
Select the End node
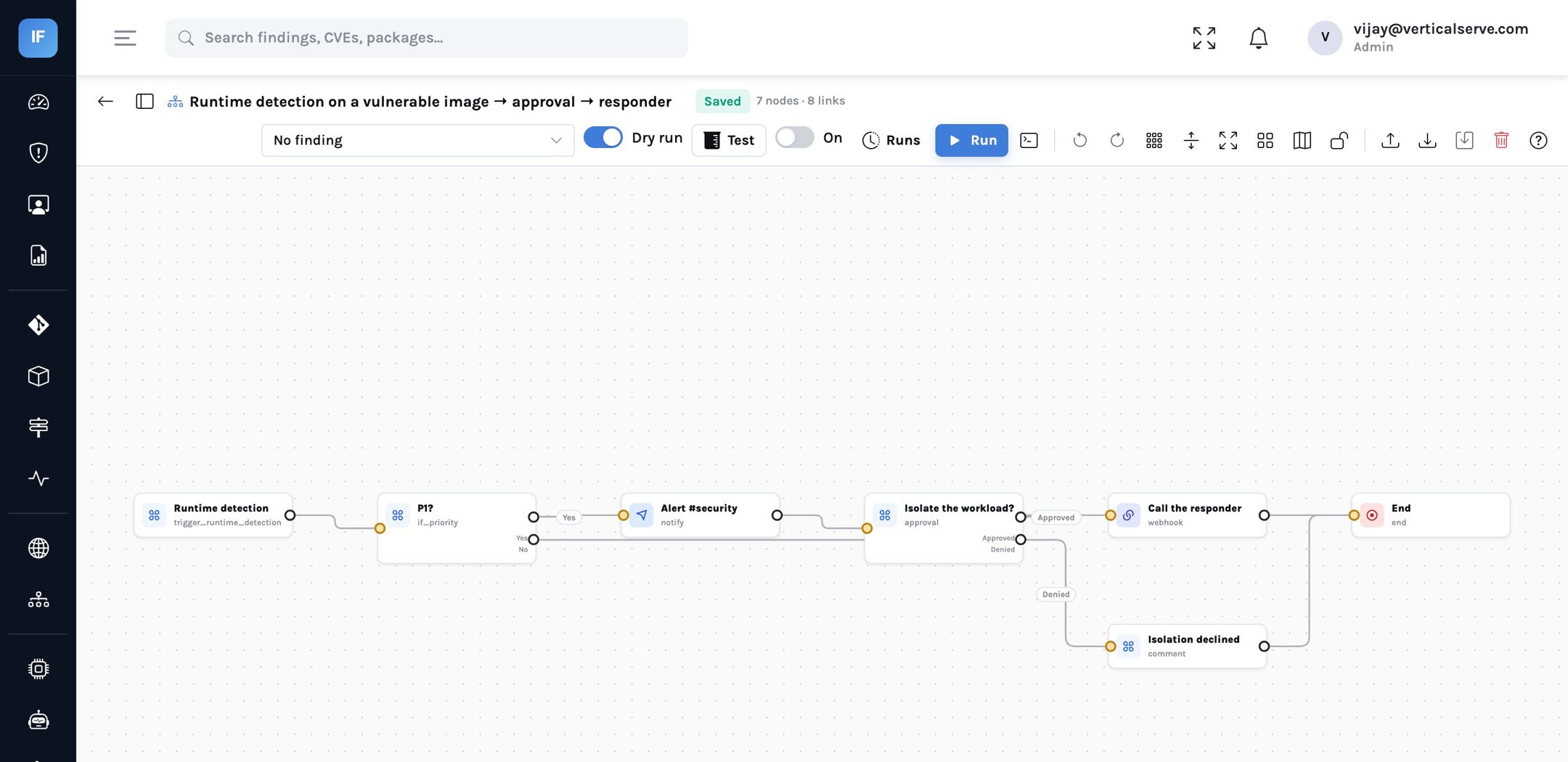1431,515
